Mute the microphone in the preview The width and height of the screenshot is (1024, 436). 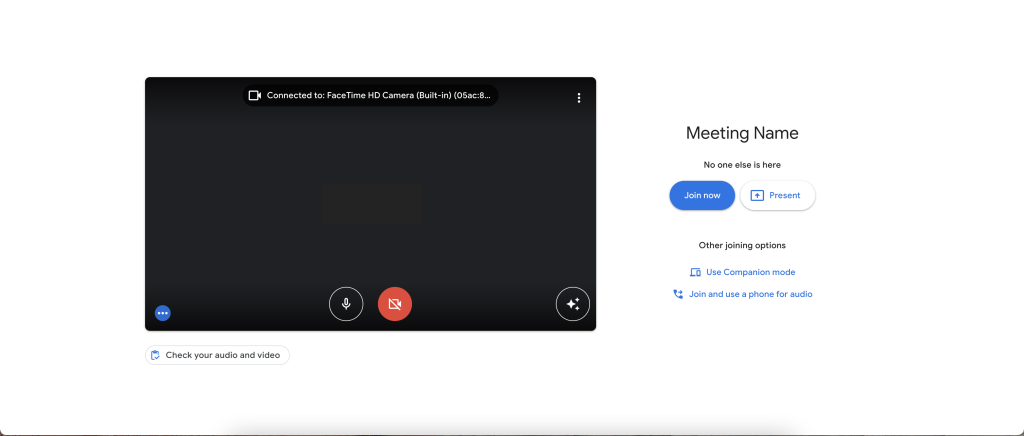coord(346,304)
